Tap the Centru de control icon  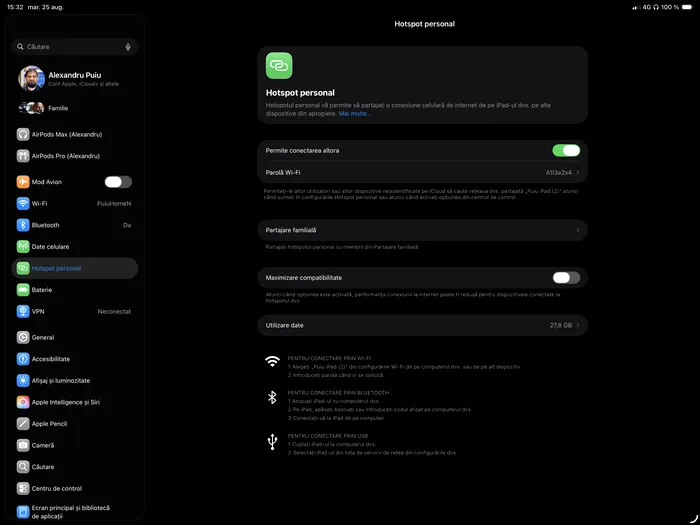(23, 488)
